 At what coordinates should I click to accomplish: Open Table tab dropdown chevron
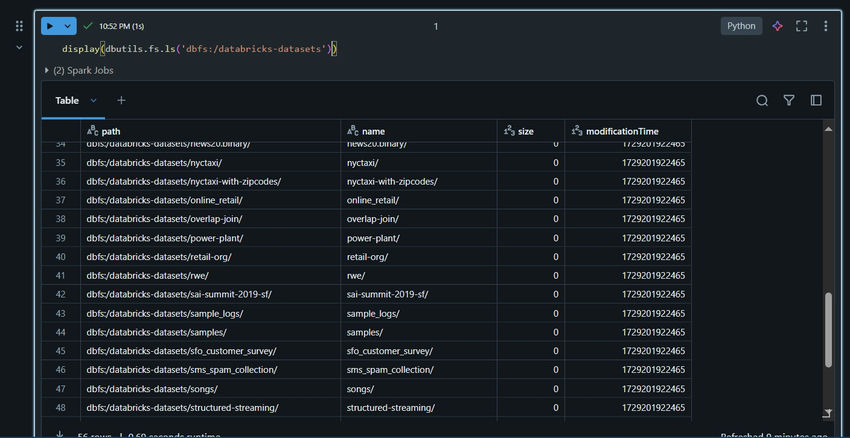(x=93, y=100)
